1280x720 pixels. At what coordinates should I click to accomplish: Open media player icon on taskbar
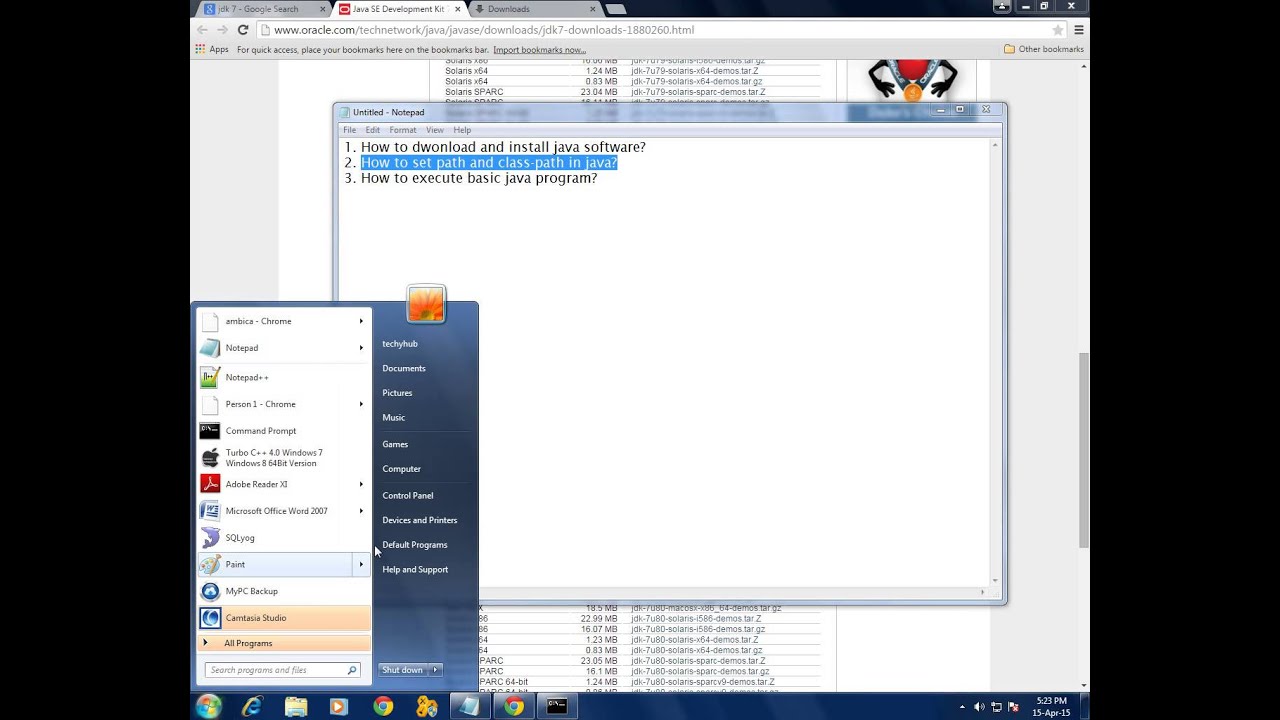[x=338, y=706]
